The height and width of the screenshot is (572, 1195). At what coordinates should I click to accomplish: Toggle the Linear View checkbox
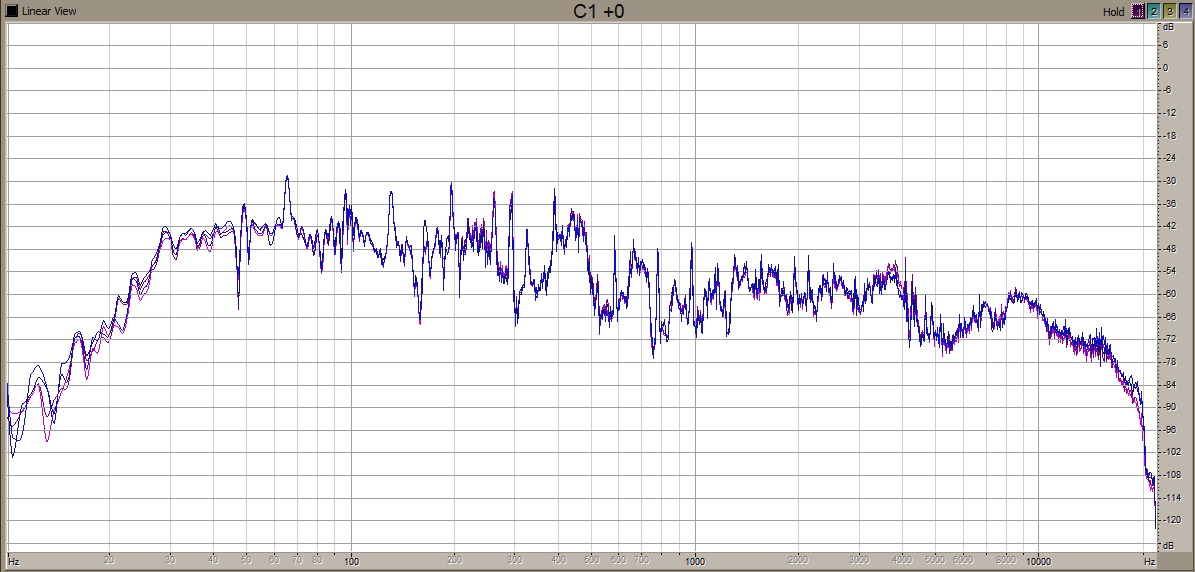[x=11, y=11]
